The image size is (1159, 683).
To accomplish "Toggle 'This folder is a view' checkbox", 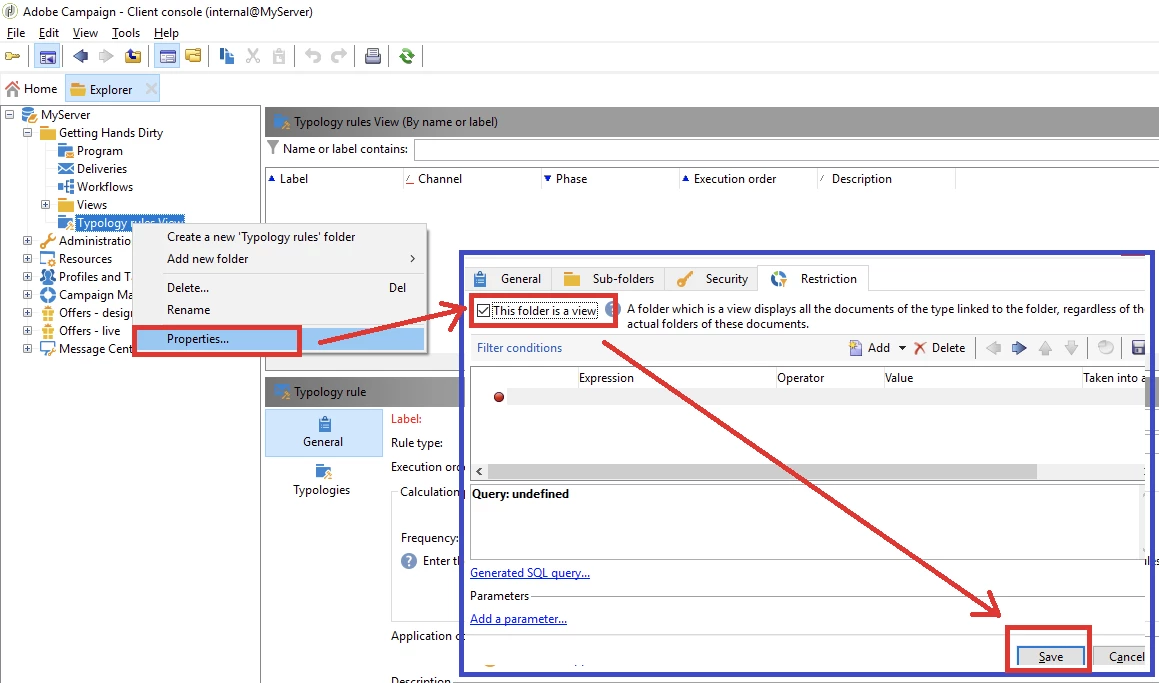I will pyautogui.click(x=483, y=310).
